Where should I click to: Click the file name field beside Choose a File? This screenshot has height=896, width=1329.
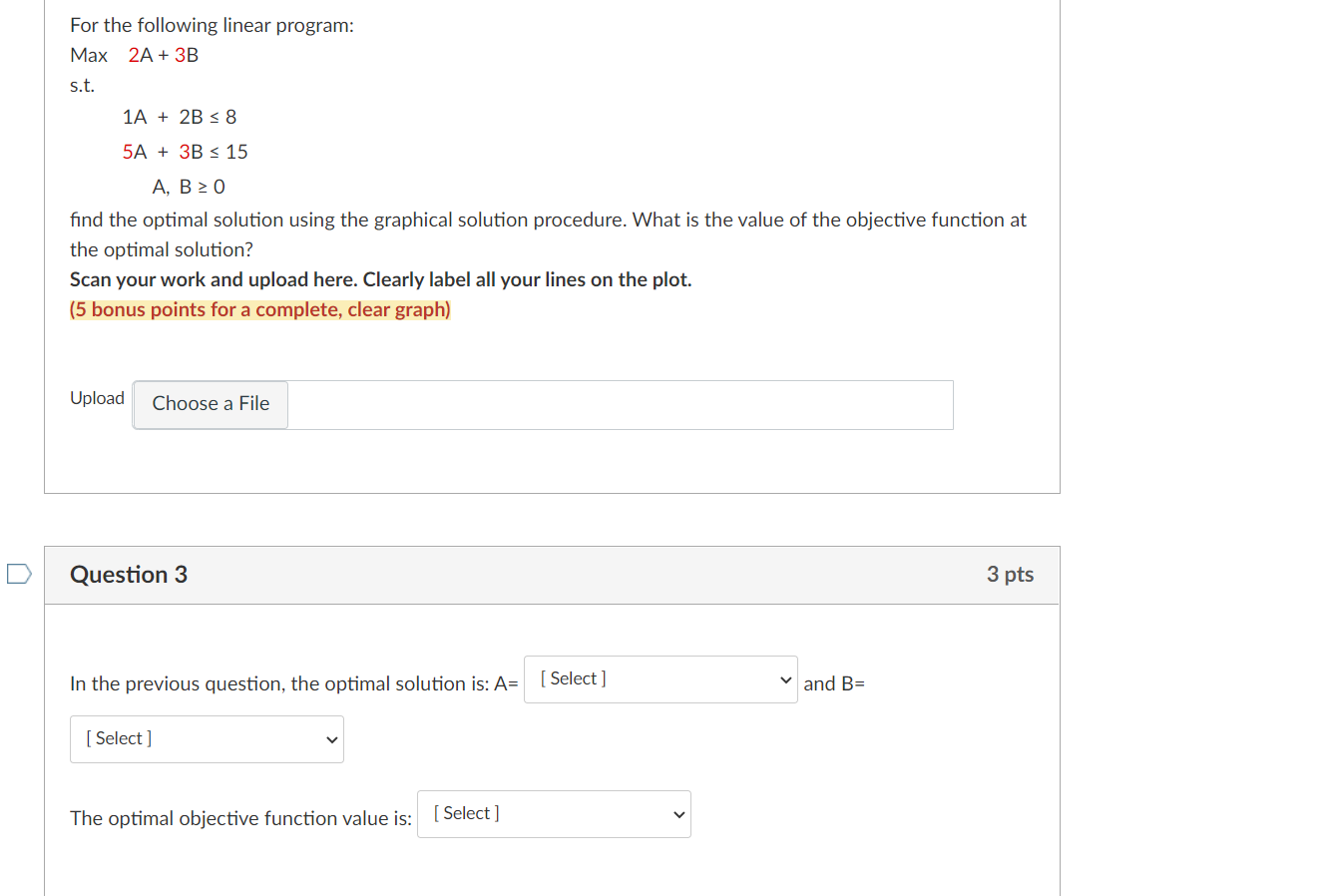619,404
